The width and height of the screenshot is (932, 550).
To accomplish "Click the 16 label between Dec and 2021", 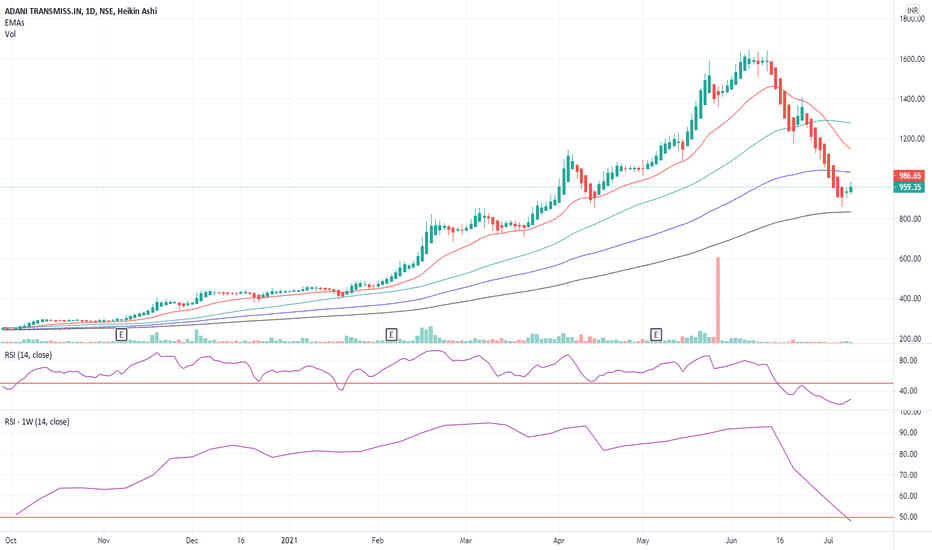I will [240, 540].
